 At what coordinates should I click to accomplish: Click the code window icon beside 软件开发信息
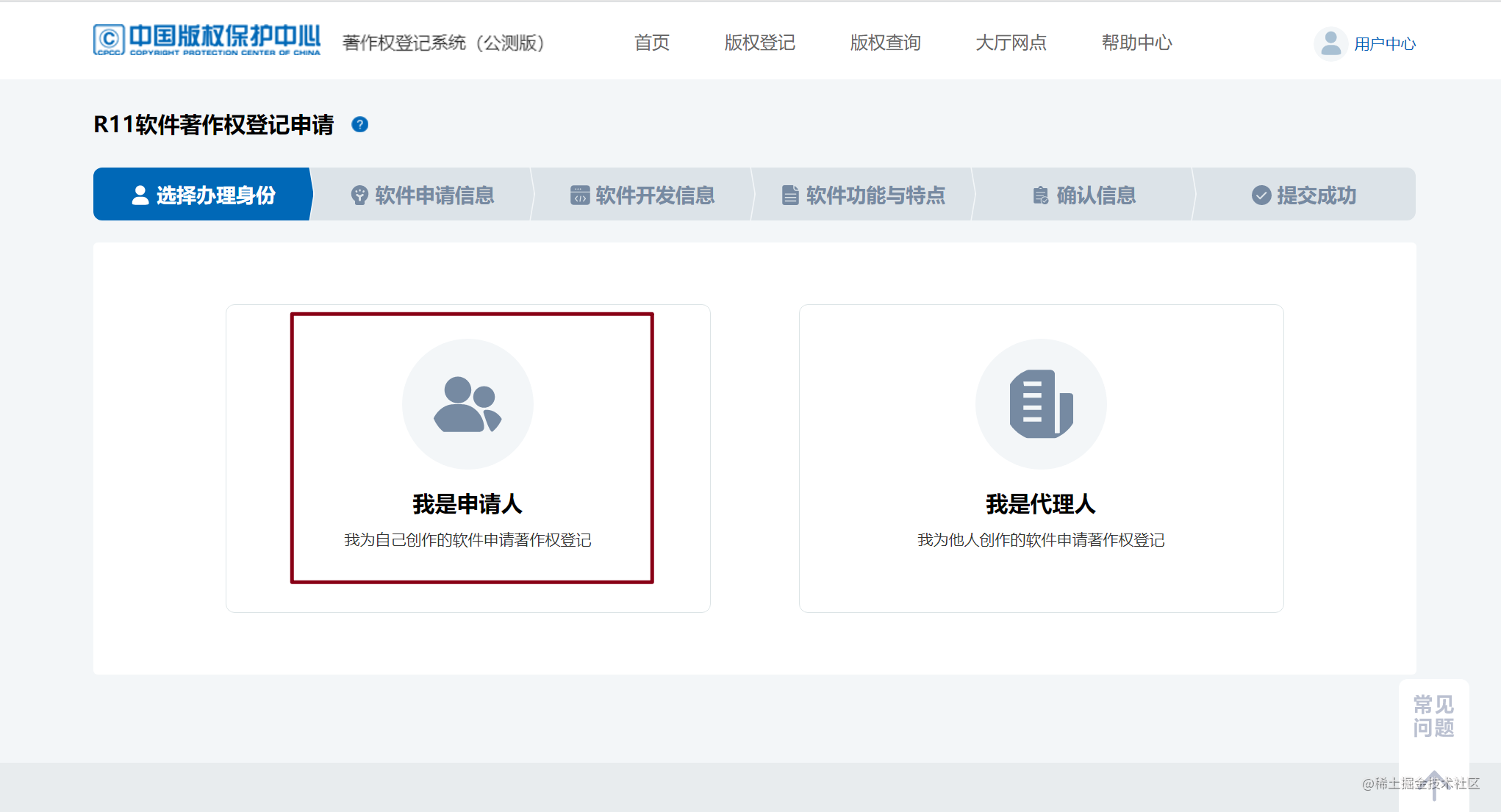click(580, 195)
